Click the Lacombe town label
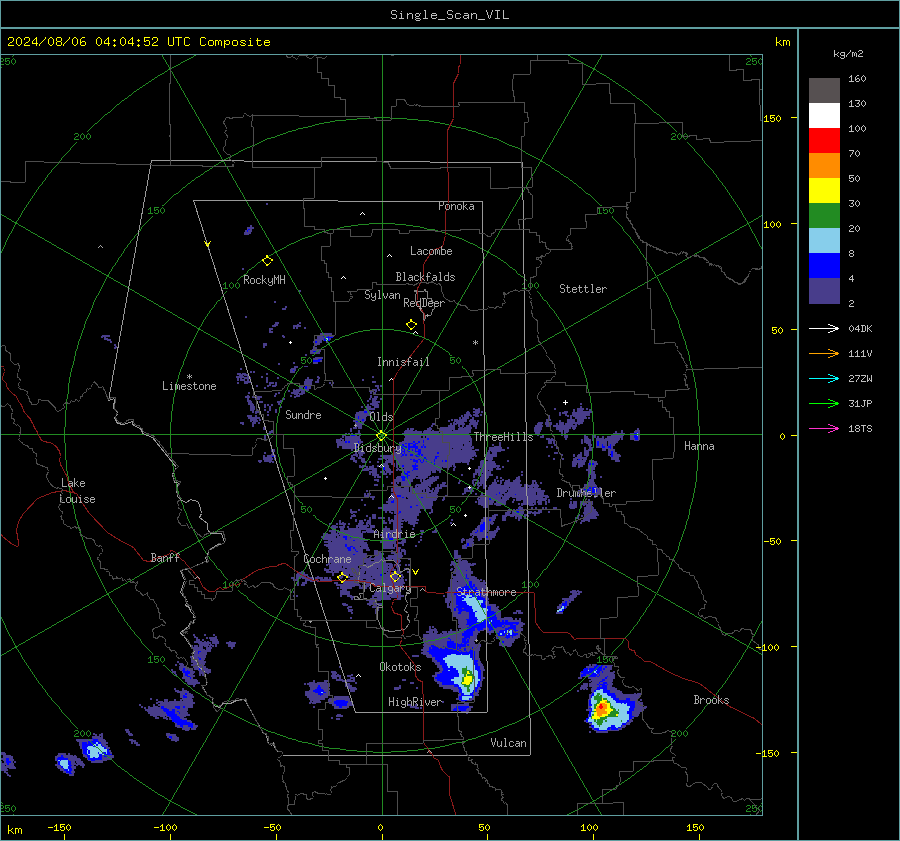The image size is (900, 841). point(431,251)
